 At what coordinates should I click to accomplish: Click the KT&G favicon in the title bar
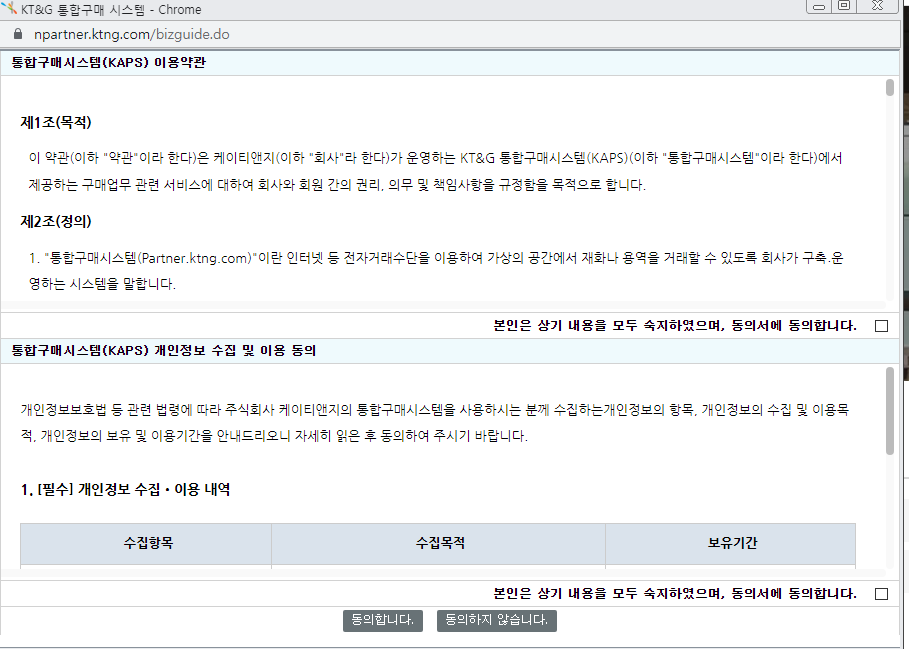point(9,9)
